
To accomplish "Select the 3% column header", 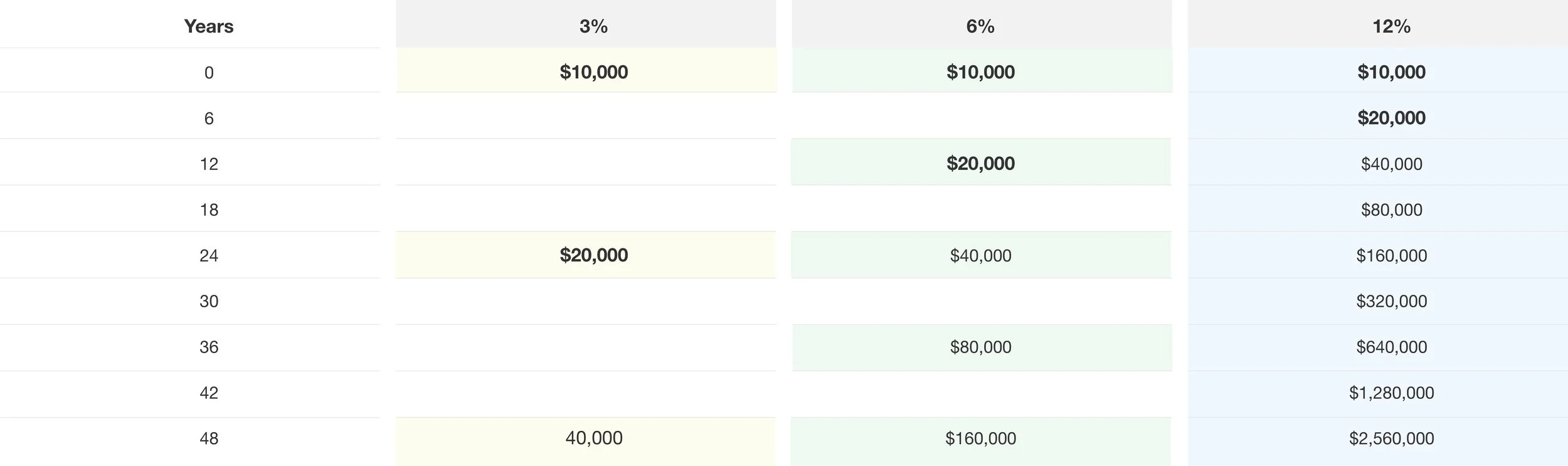I will coord(593,26).
